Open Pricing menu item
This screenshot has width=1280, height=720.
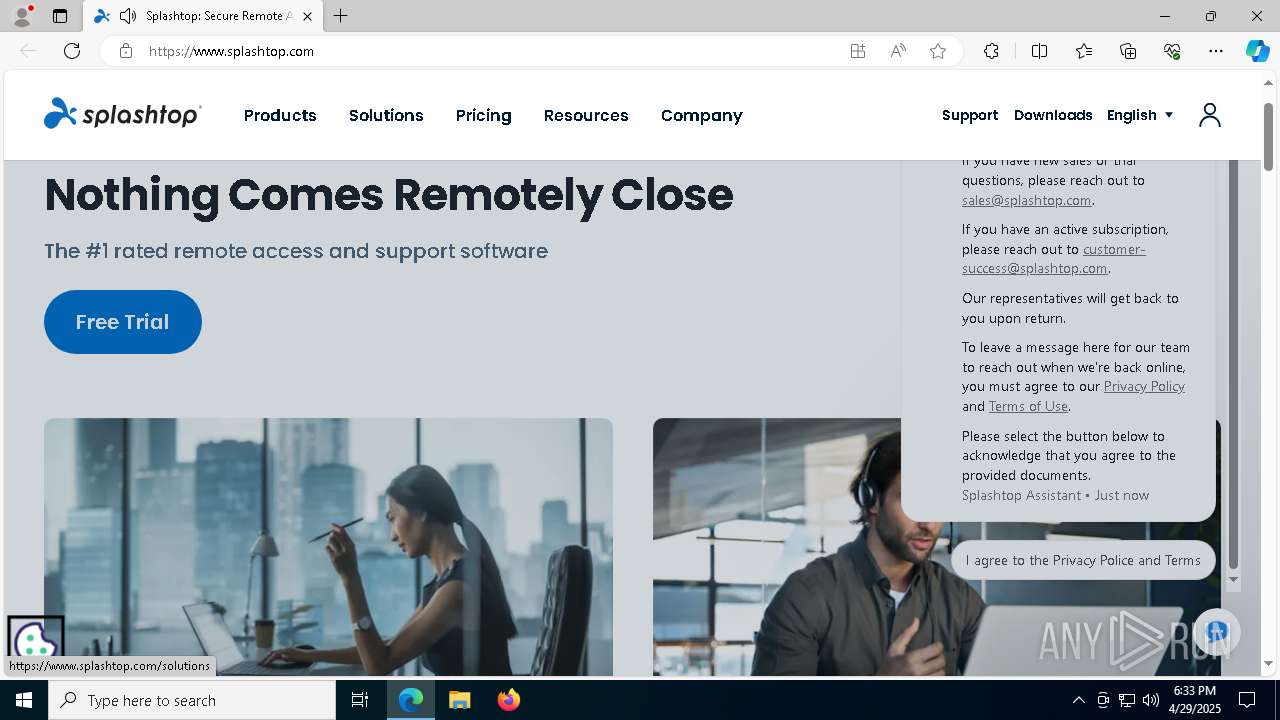tap(483, 115)
